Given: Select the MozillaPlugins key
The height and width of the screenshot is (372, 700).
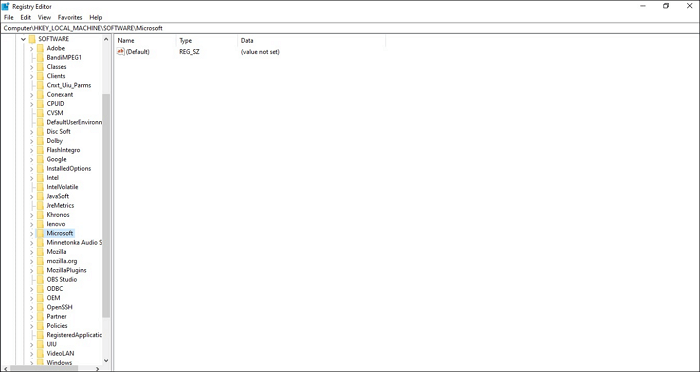Looking at the screenshot, I should click(67, 270).
